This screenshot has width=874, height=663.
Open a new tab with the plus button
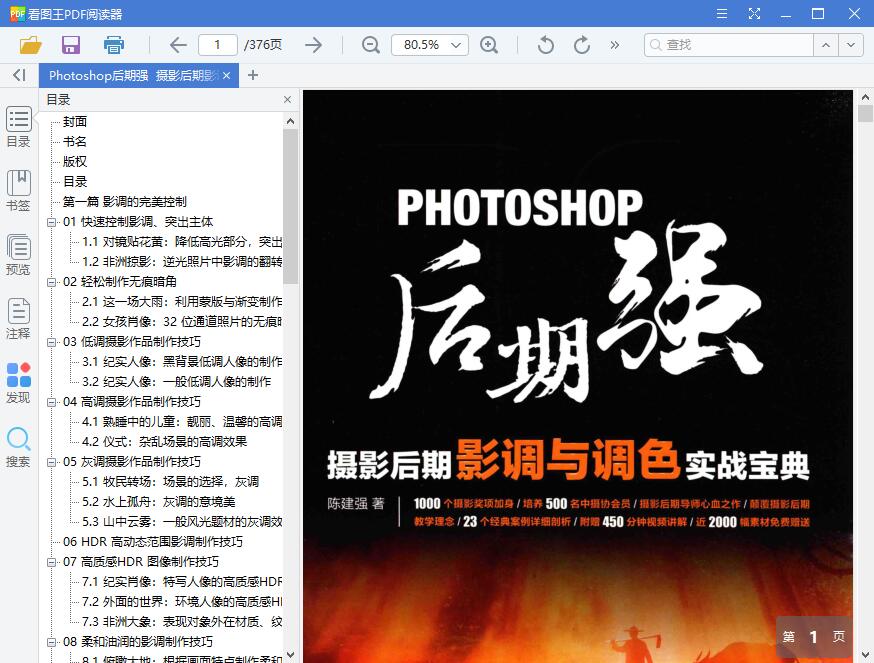point(250,75)
